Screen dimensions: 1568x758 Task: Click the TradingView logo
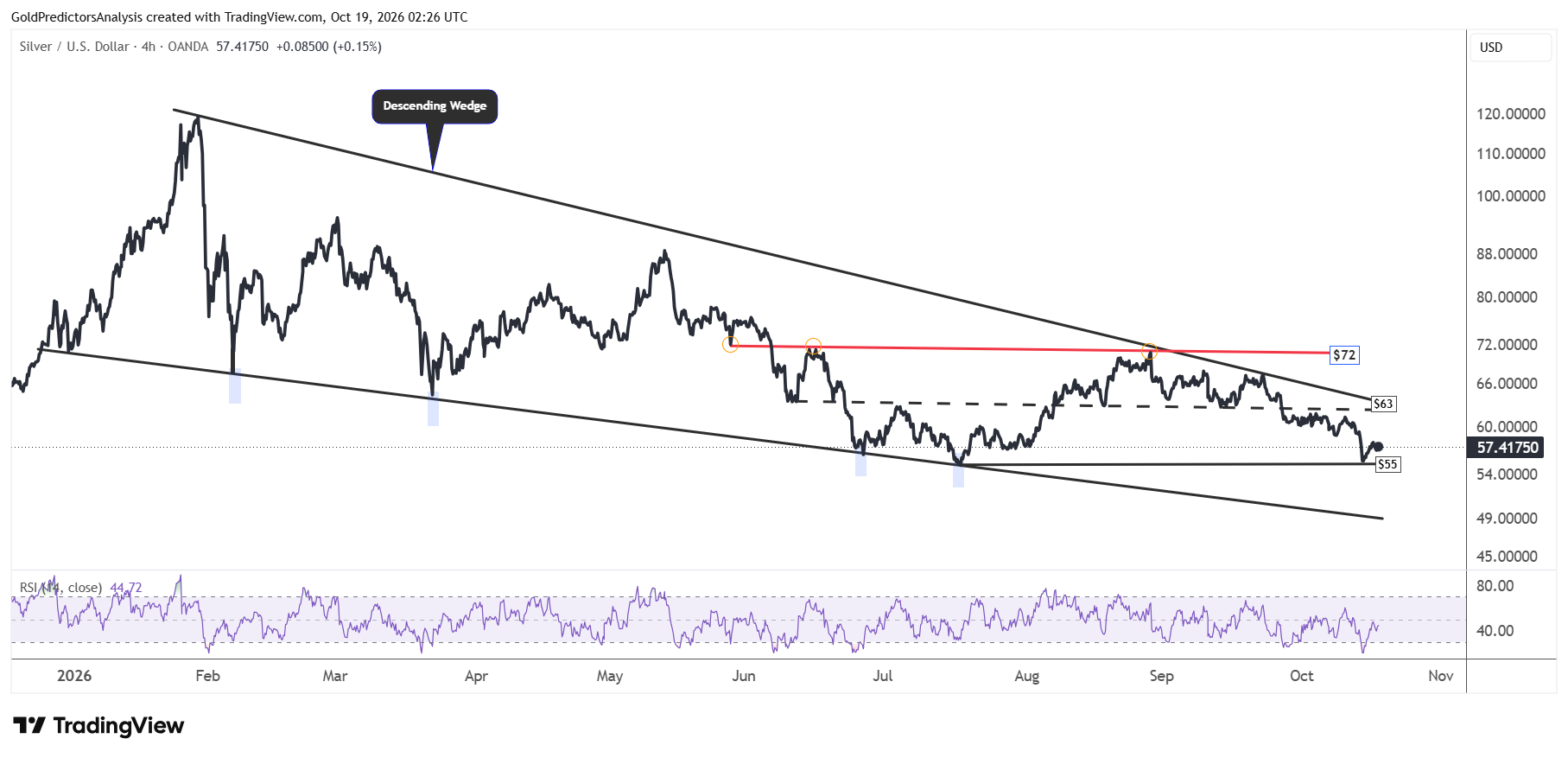coord(98,725)
